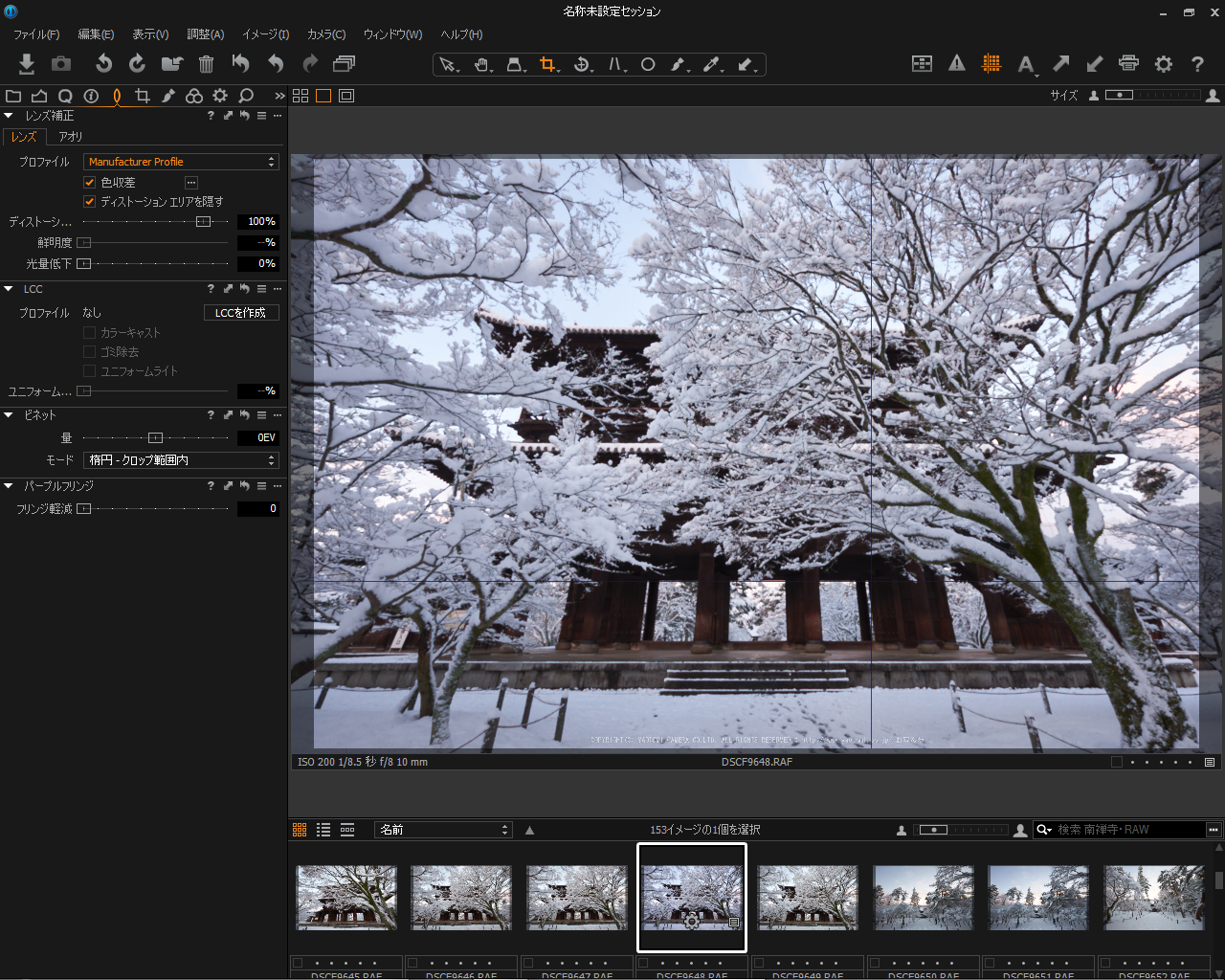Open 編集(E) menu

pos(96,34)
